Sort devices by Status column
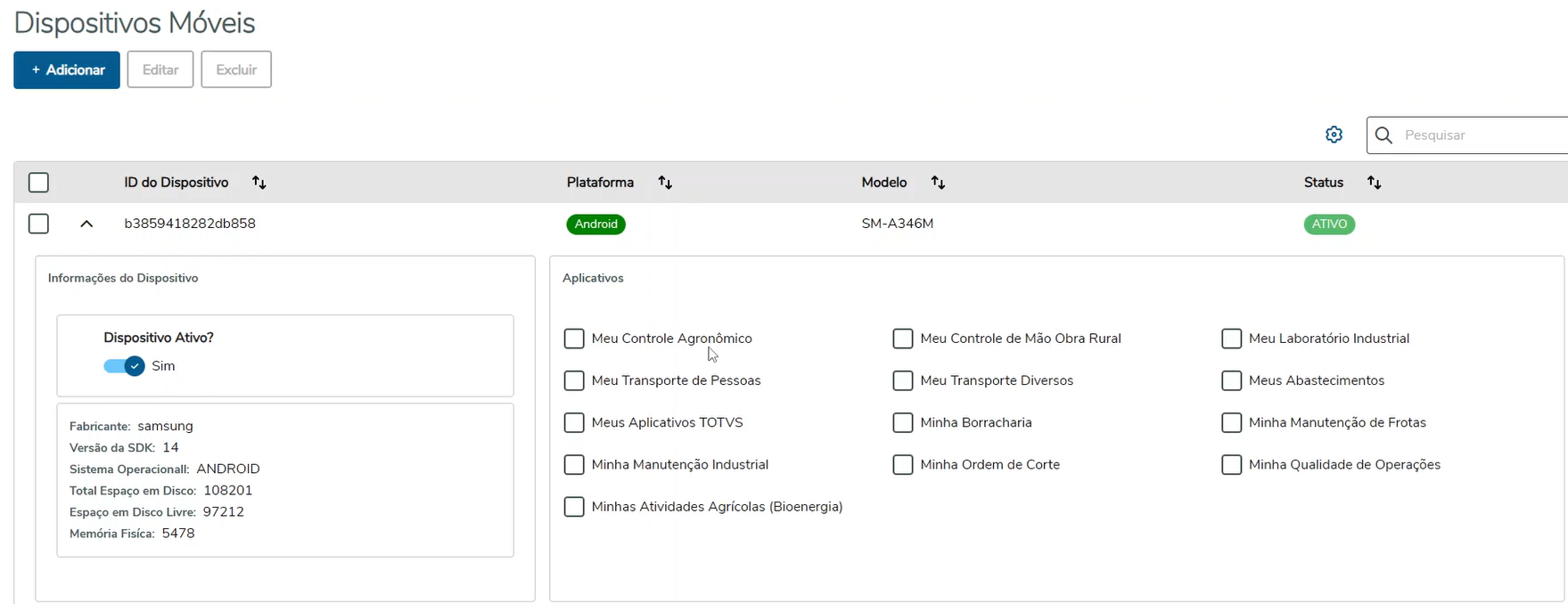1568x604 pixels. coord(1374,183)
